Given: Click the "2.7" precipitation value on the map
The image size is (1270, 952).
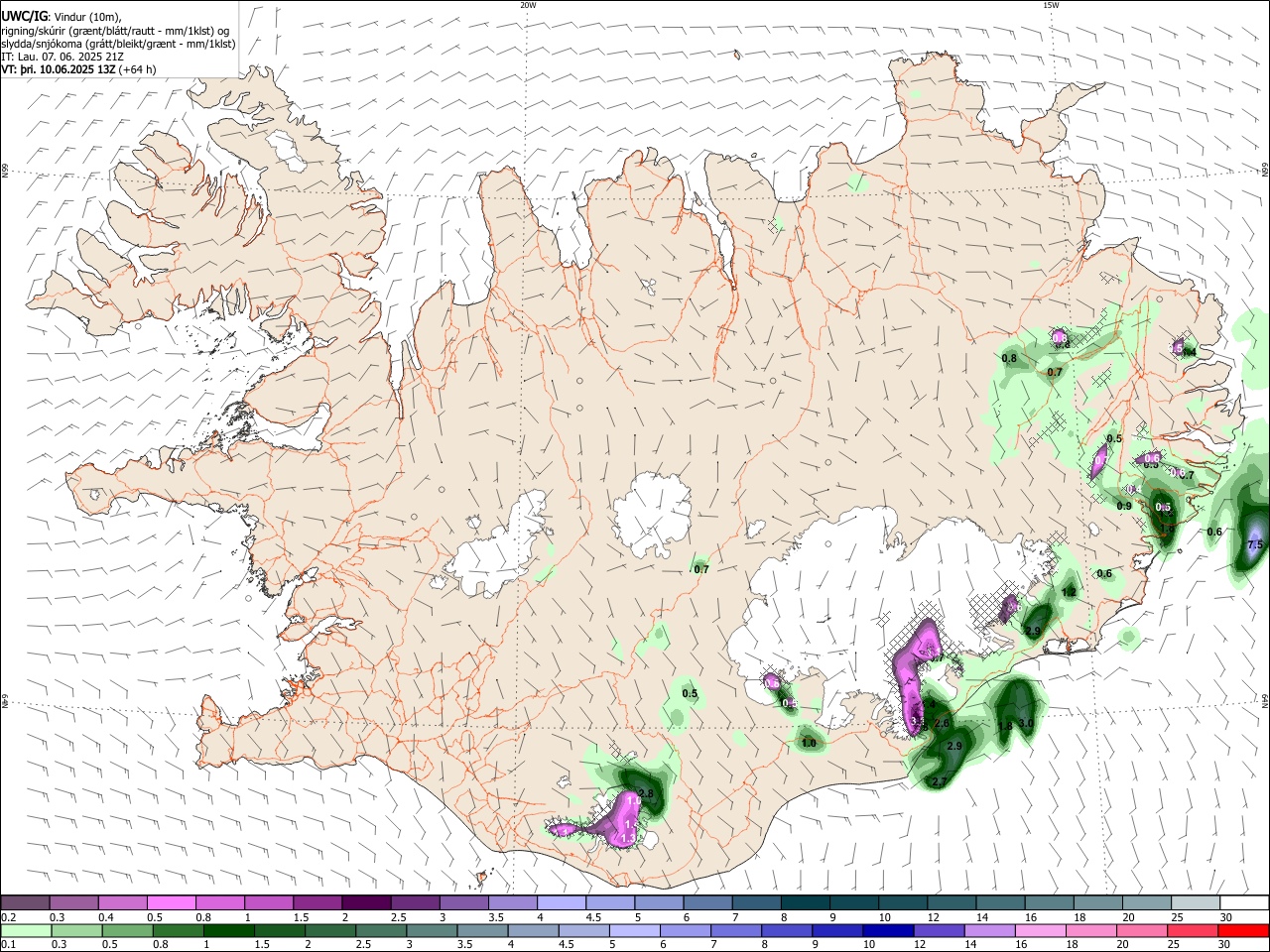Looking at the screenshot, I should pos(939,782).
